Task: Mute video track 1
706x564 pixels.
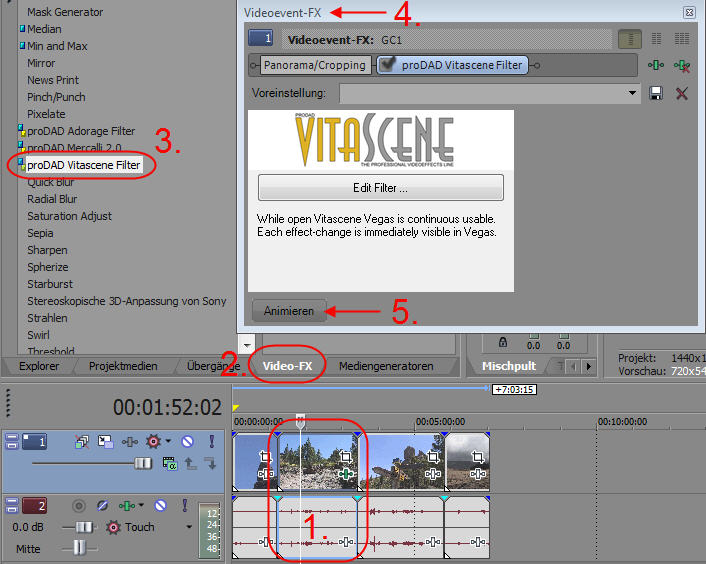Action: (x=187, y=441)
